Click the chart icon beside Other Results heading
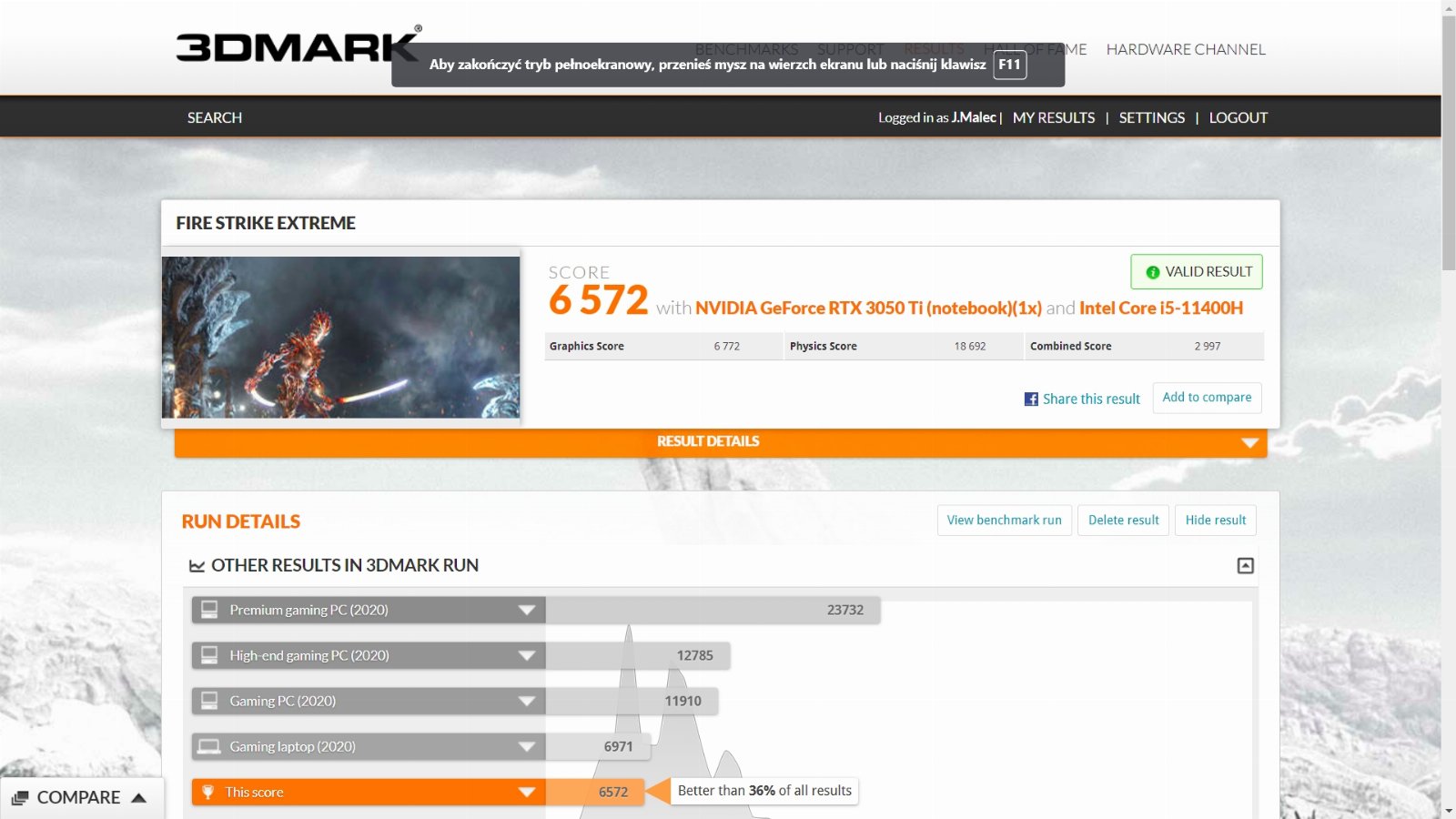Image resolution: width=1456 pixels, height=819 pixels. 197,565
